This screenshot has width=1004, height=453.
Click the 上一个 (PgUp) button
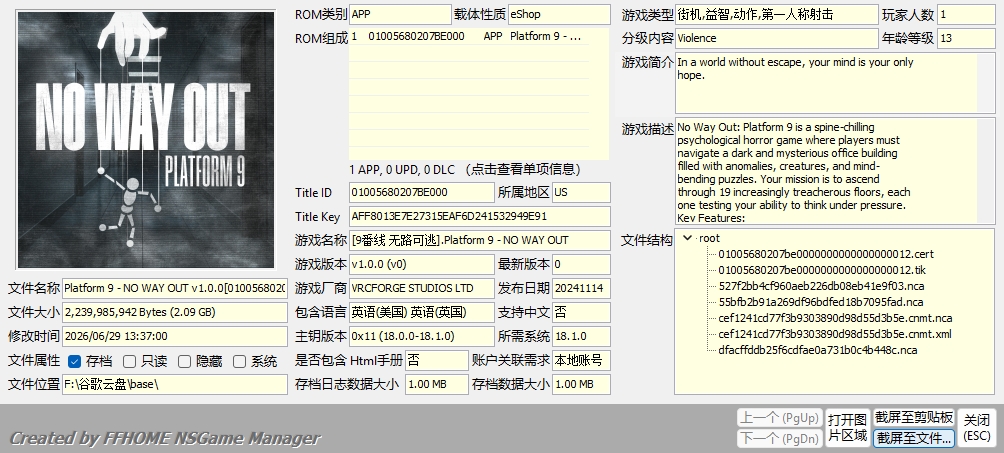(779, 418)
